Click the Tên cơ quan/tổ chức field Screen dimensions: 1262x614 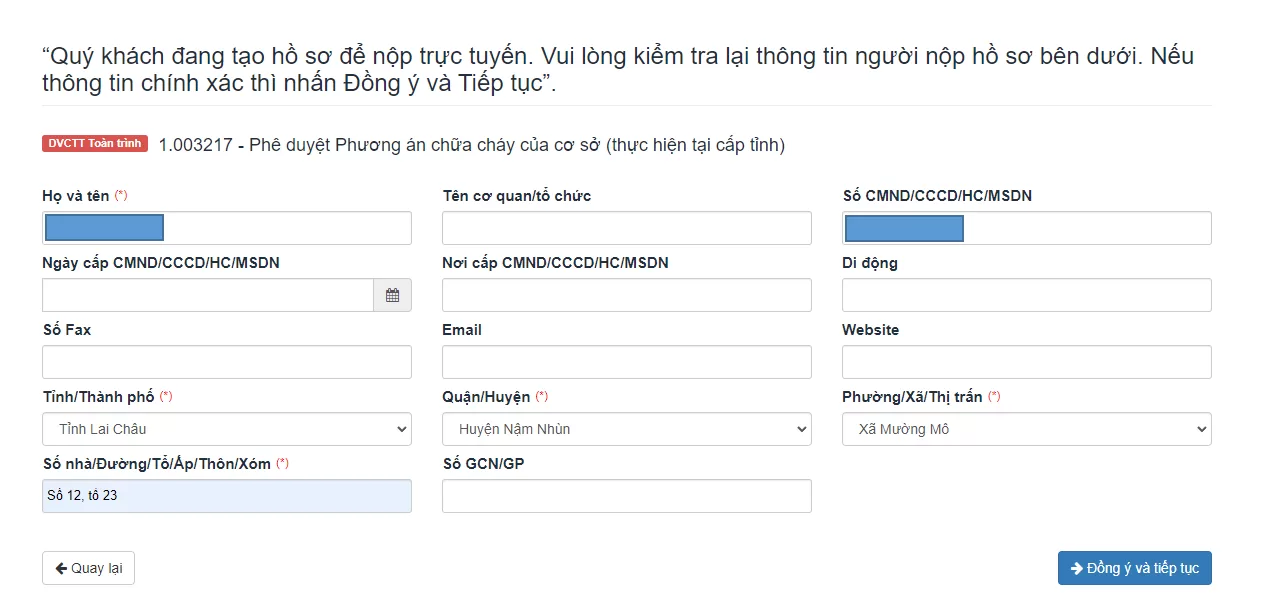tap(627, 228)
